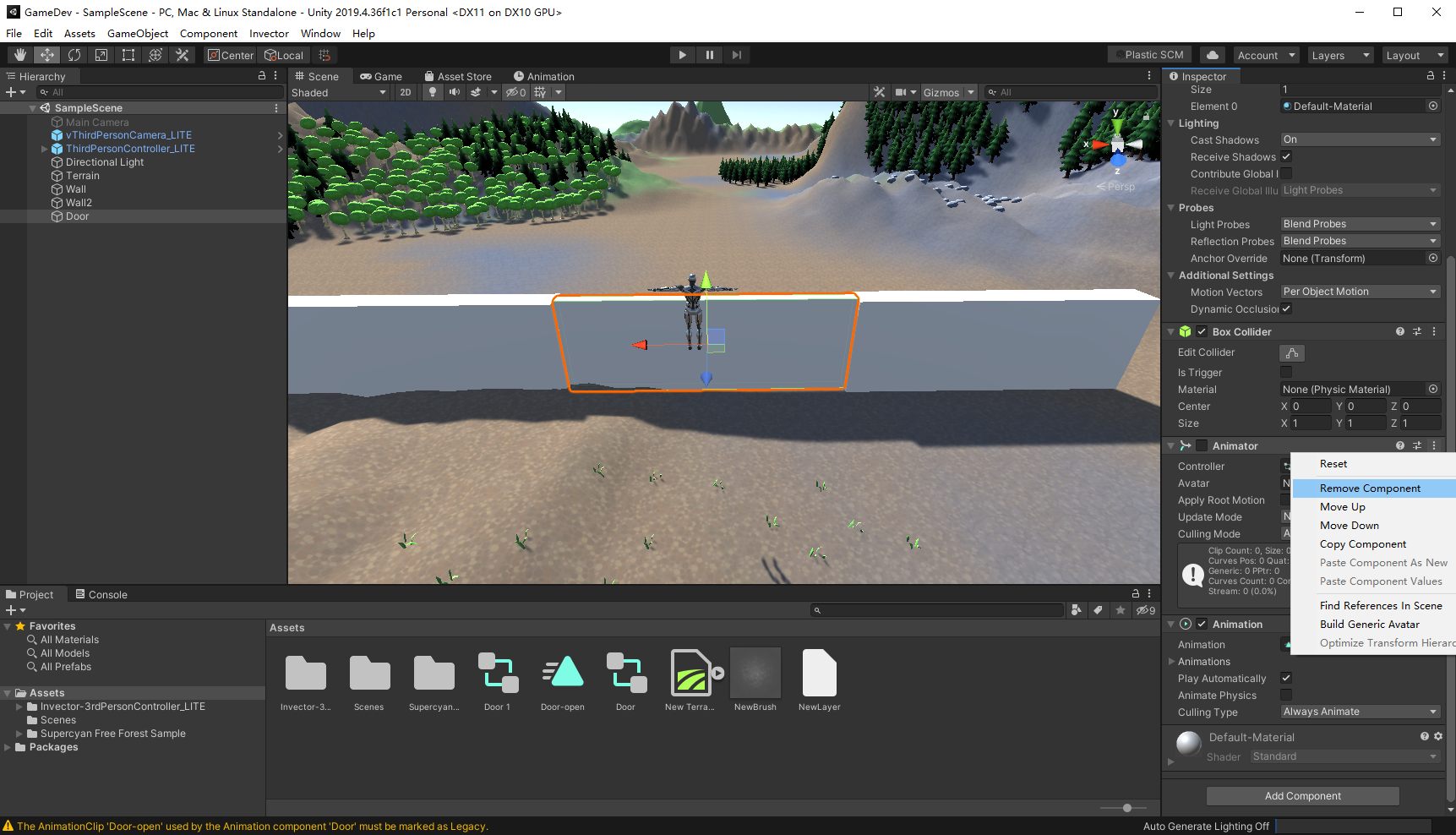The width and height of the screenshot is (1456, 835).
Task: Toggle grid snapping icon in toolbar
Action: coord(324,55)
